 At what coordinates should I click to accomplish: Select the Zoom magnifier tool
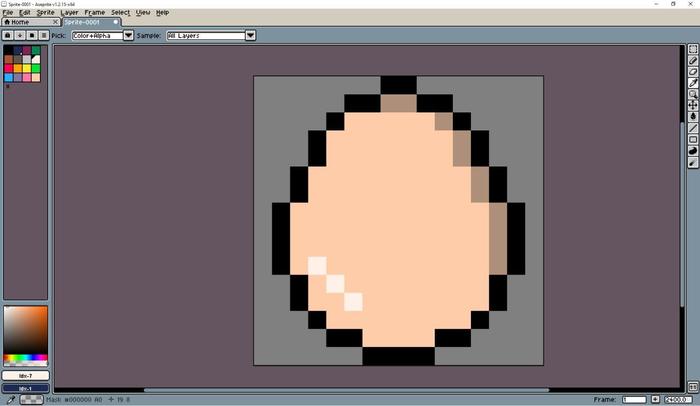(x=693, y=94)
